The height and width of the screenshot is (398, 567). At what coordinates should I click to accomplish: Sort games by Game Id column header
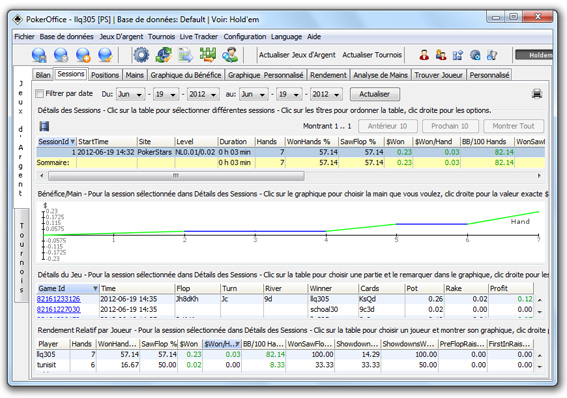68,288
